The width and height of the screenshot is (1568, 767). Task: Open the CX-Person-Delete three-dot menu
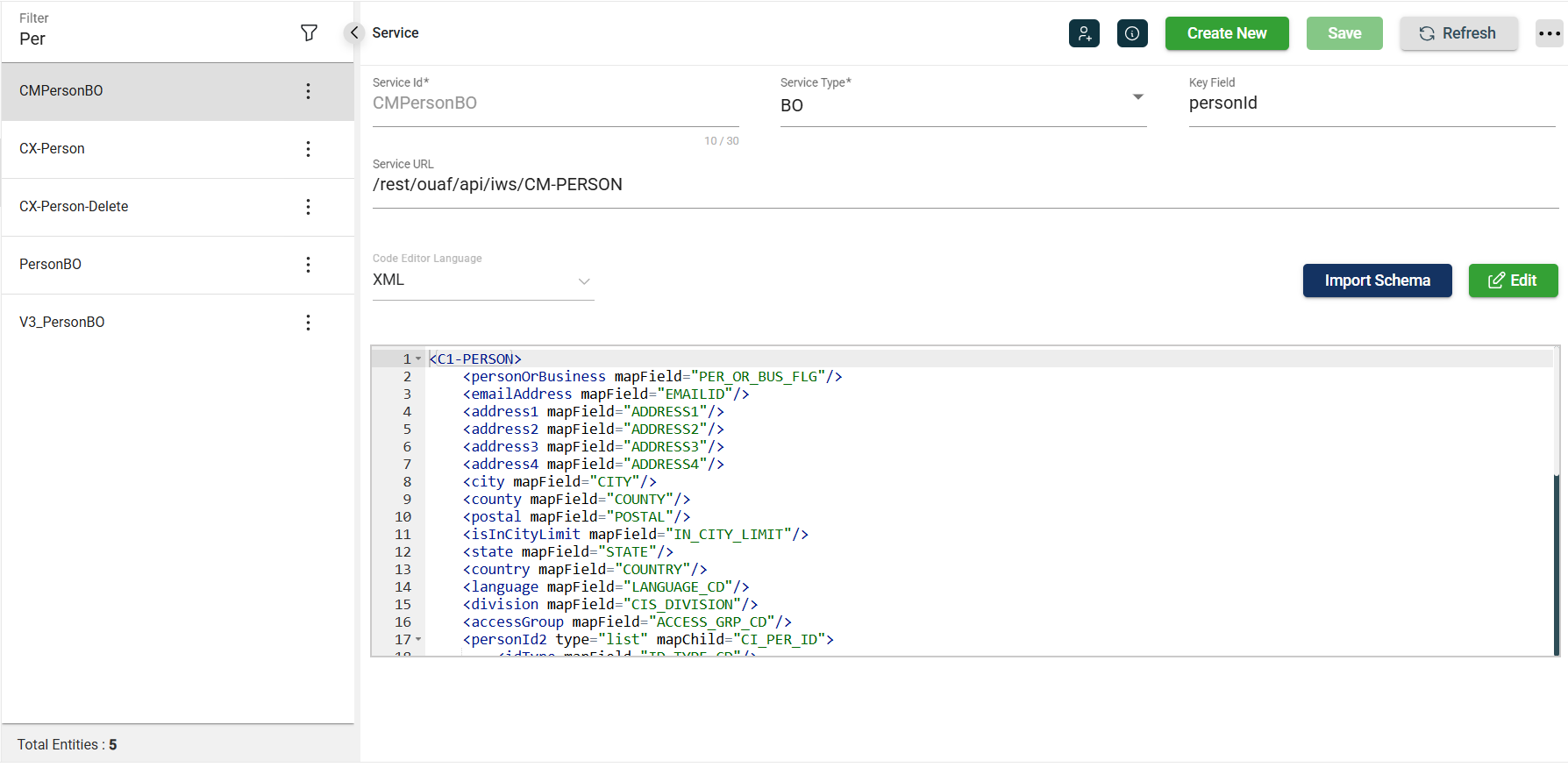coord(308,207)
